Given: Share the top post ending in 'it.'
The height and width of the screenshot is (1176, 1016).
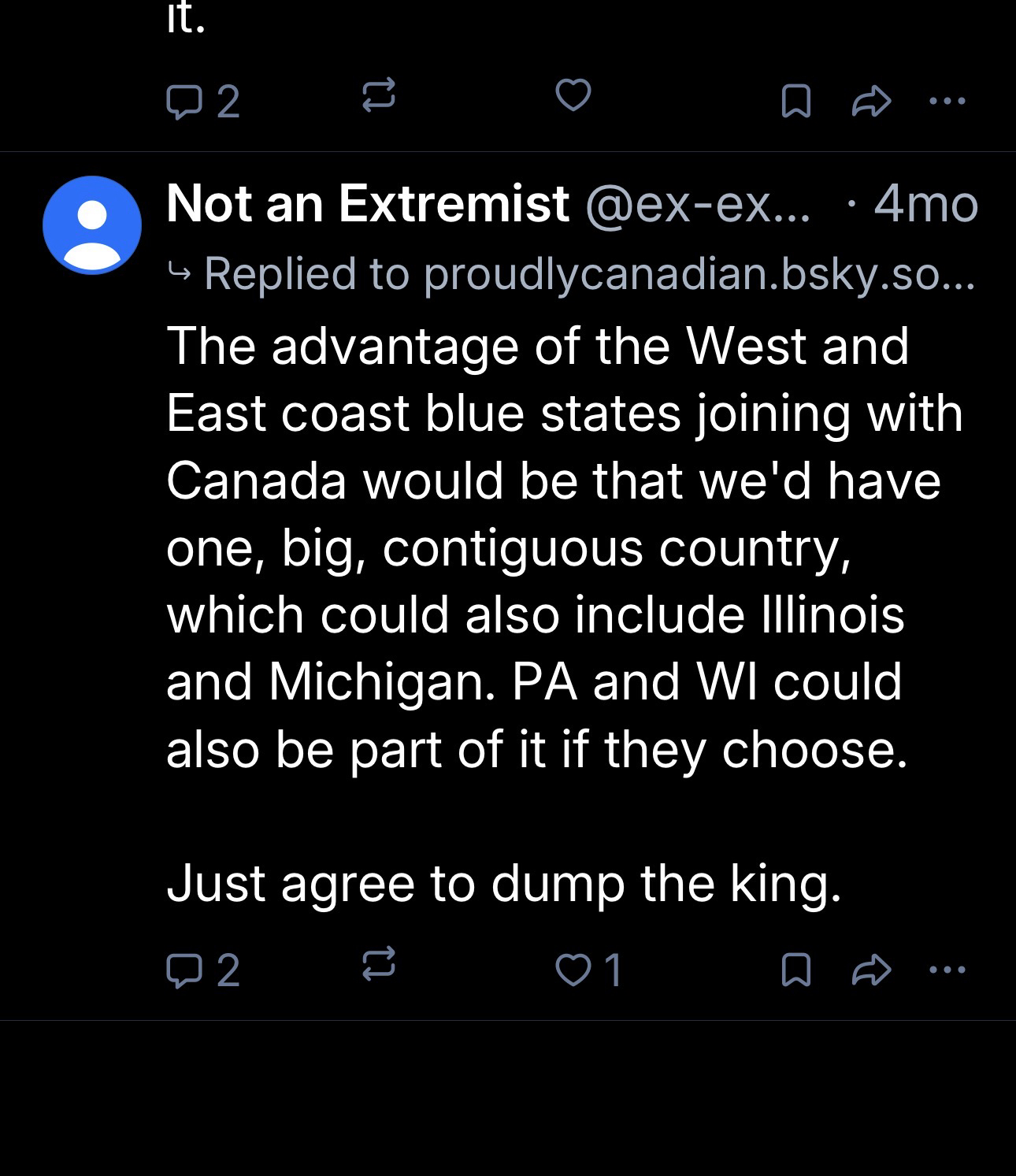Looking at the screenshot, I should [x=871, y=102].
